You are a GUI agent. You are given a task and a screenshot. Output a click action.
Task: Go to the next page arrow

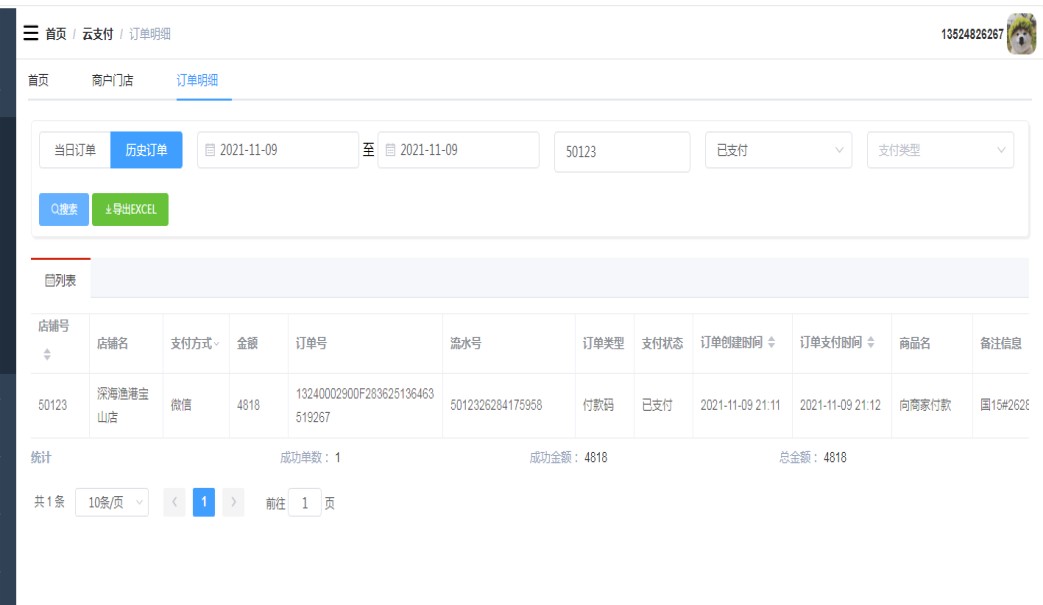[x=233, y=503]
